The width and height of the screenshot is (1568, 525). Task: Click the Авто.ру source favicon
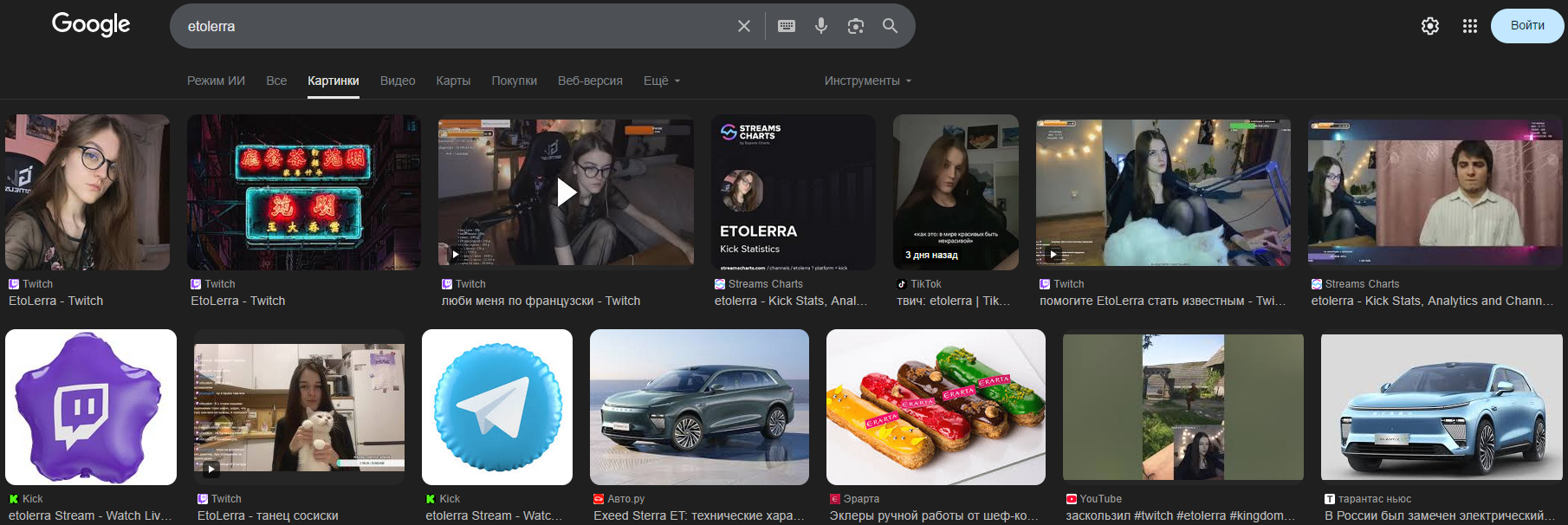(x=599, y=499)
